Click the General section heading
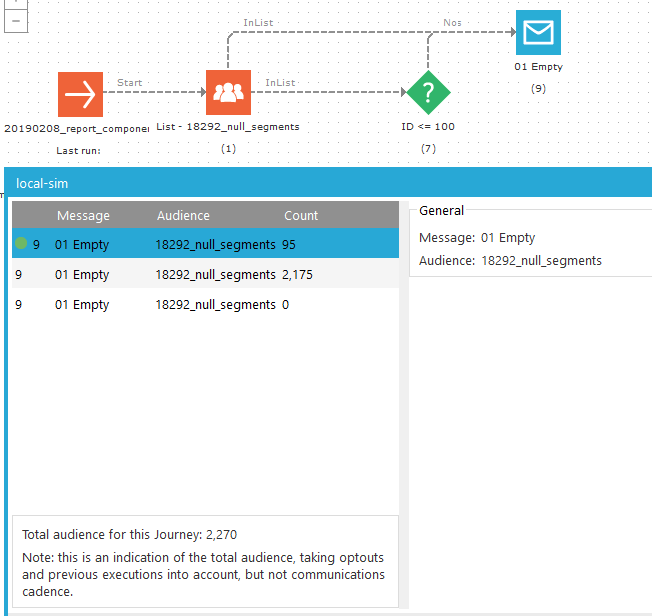Image resolution: width=652 pixels, height=616 pixels. coord(441,210)
